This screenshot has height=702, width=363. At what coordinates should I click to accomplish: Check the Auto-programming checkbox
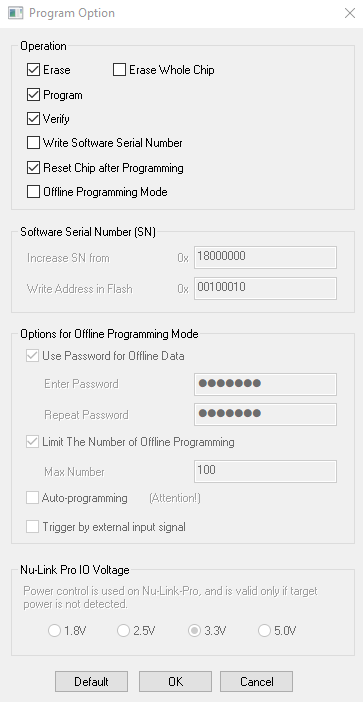click(x=32, y=498)
